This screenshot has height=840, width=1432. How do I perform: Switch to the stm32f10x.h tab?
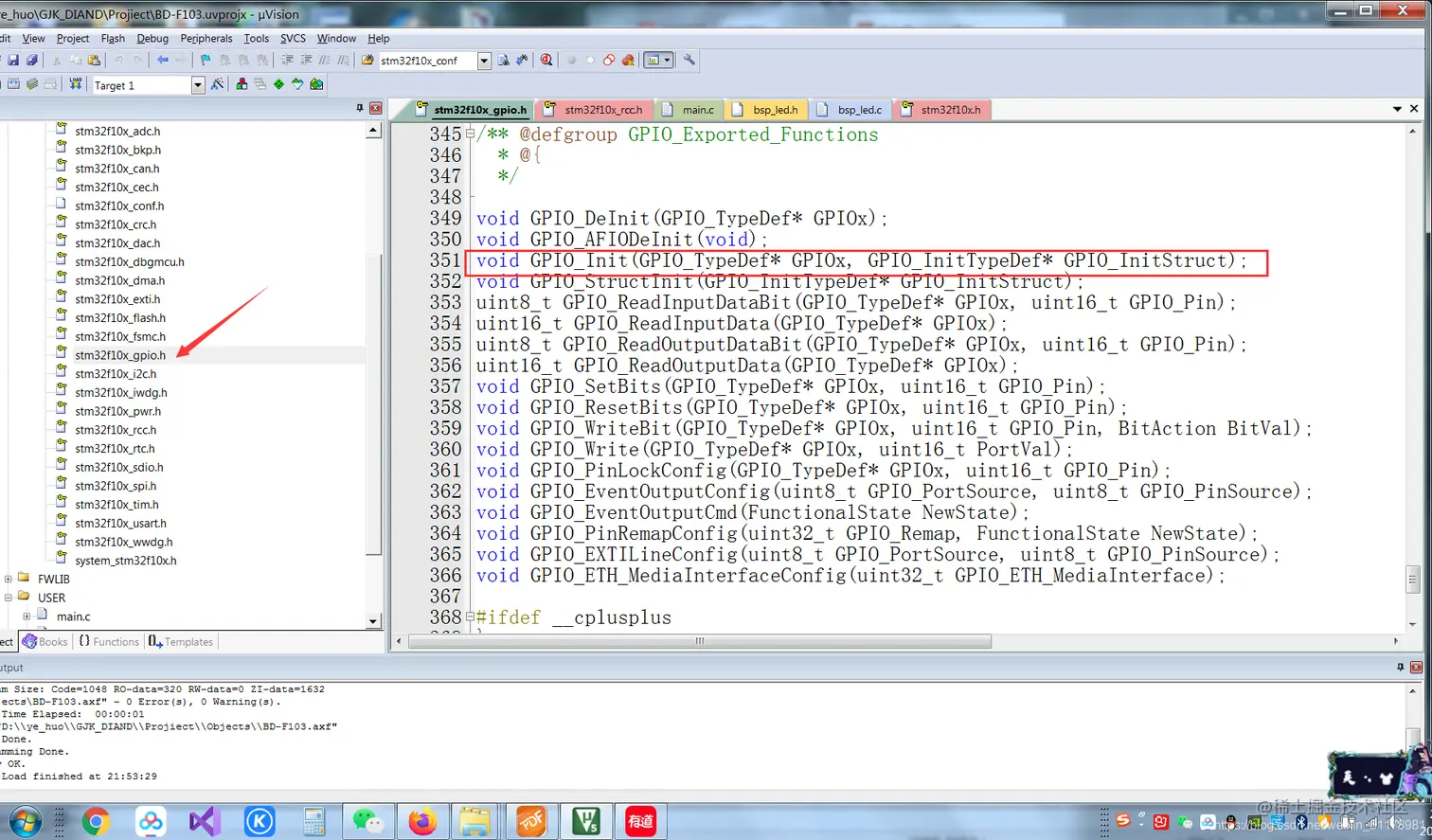click(941, 110)
